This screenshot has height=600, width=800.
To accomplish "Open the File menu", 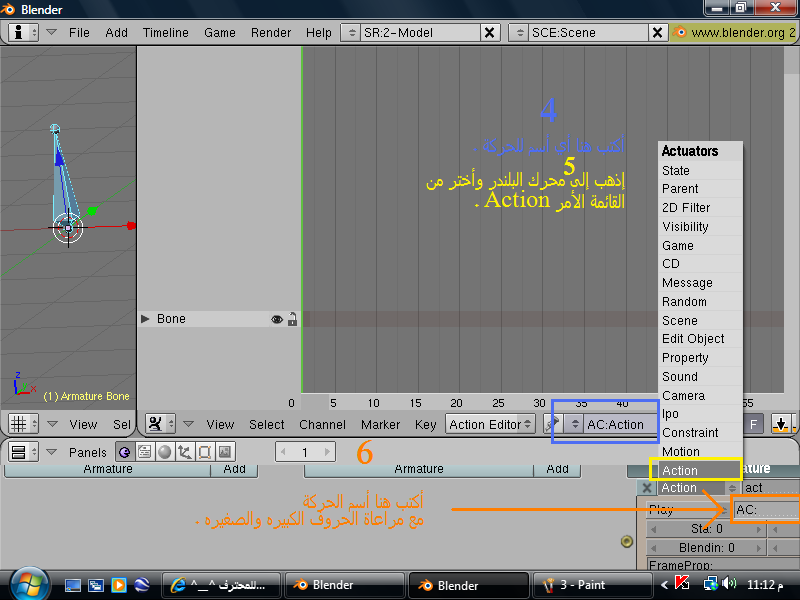I will coord(79,33).
